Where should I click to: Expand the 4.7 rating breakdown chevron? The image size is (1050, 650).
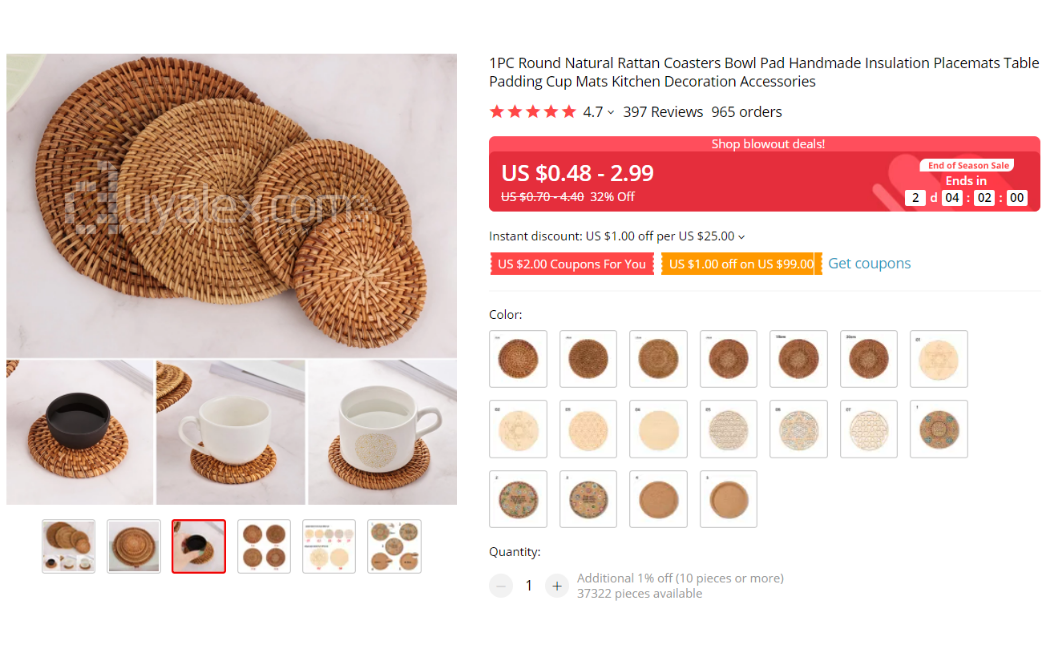coord(611,112)
